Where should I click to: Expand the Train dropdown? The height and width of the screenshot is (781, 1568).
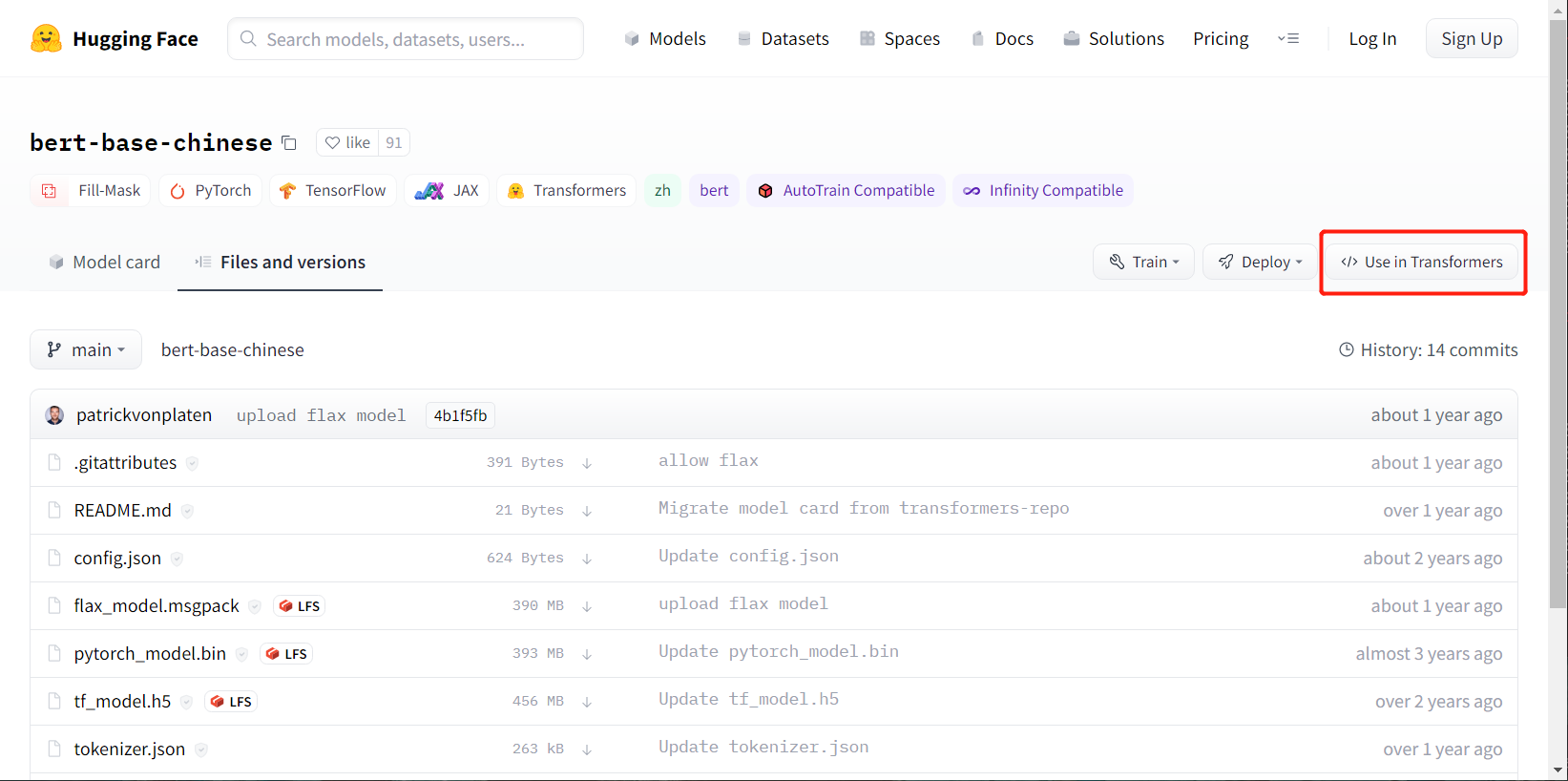coord(1143,262)
